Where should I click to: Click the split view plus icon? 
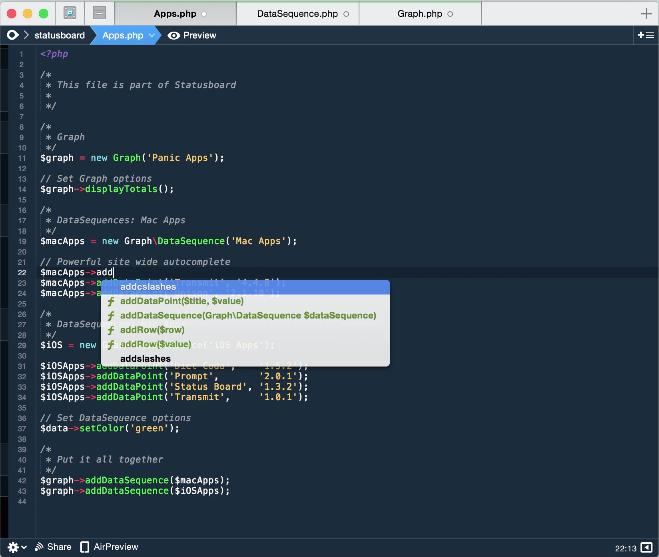coord(645,35)
